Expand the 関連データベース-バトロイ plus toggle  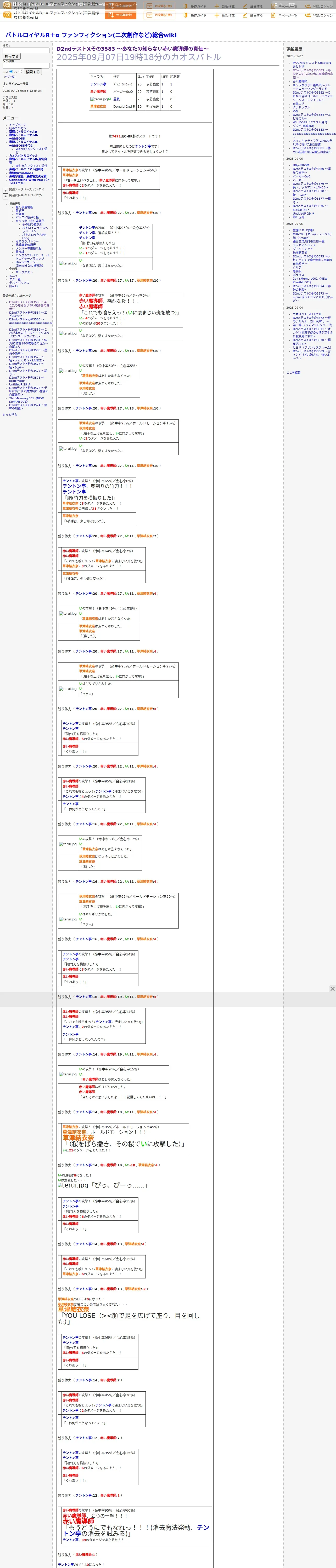pos(5,191)
